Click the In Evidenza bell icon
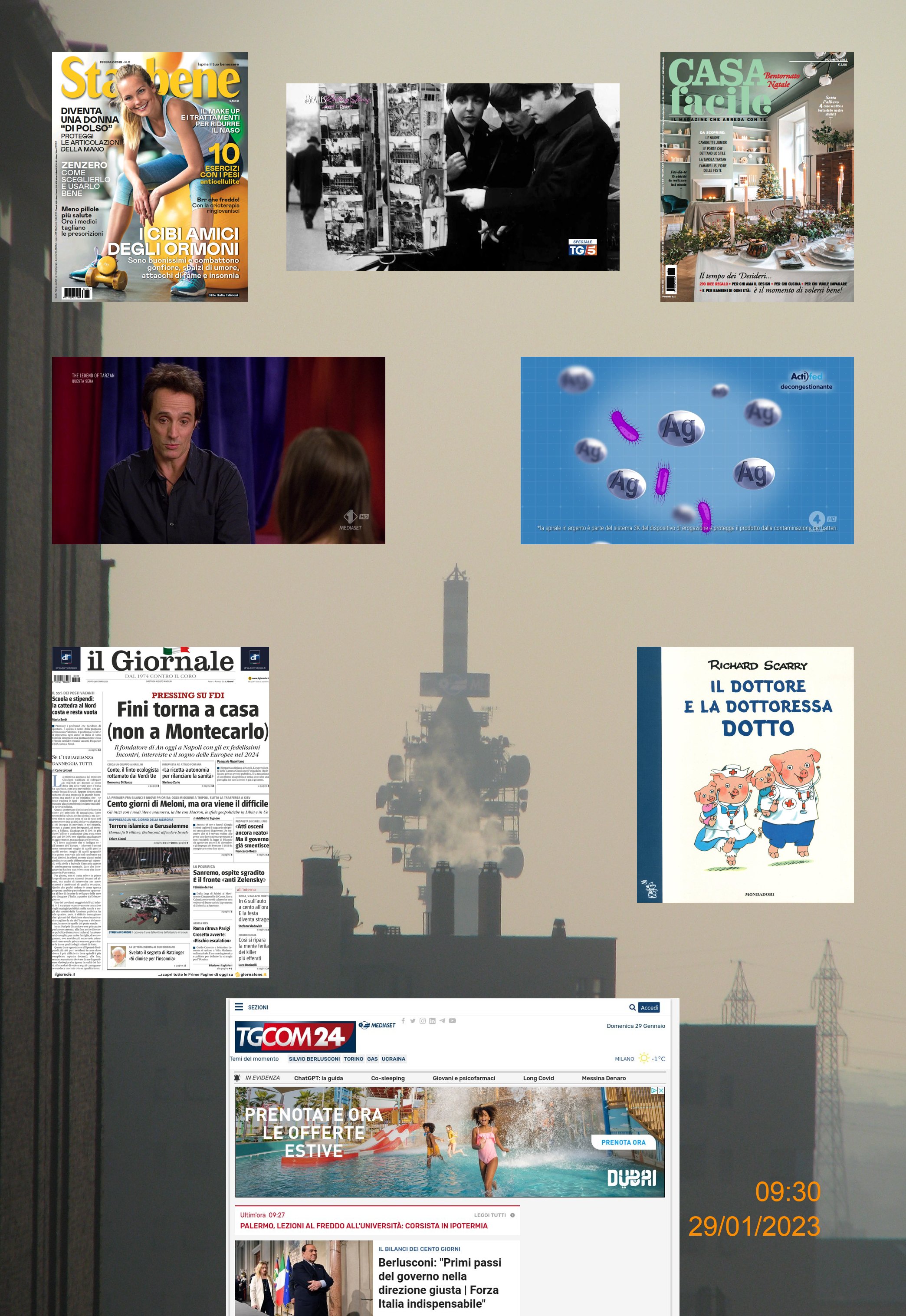 (x=237, y=1078)
